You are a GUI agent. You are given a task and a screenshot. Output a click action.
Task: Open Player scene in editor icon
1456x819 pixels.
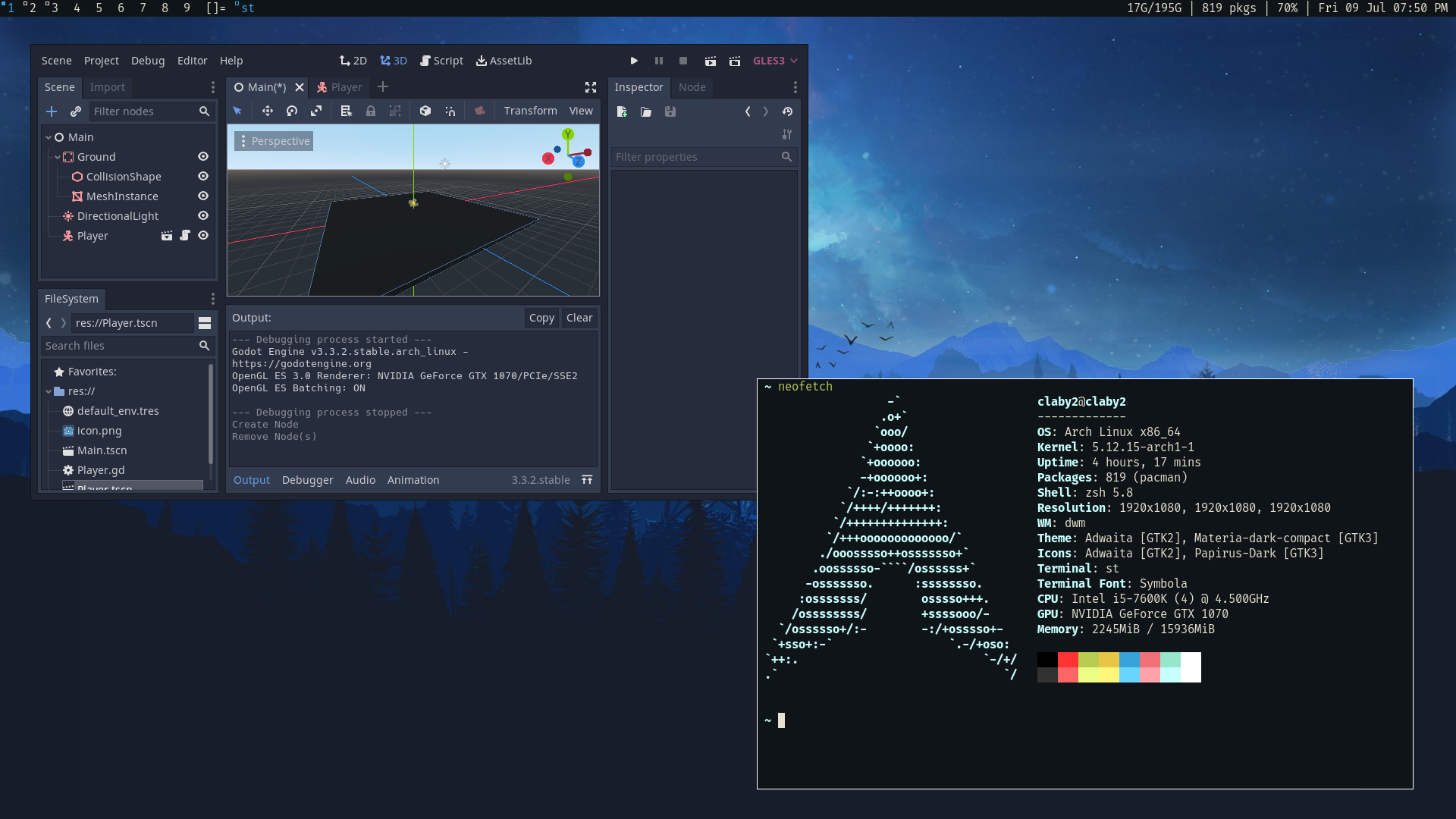click(167, 236)
